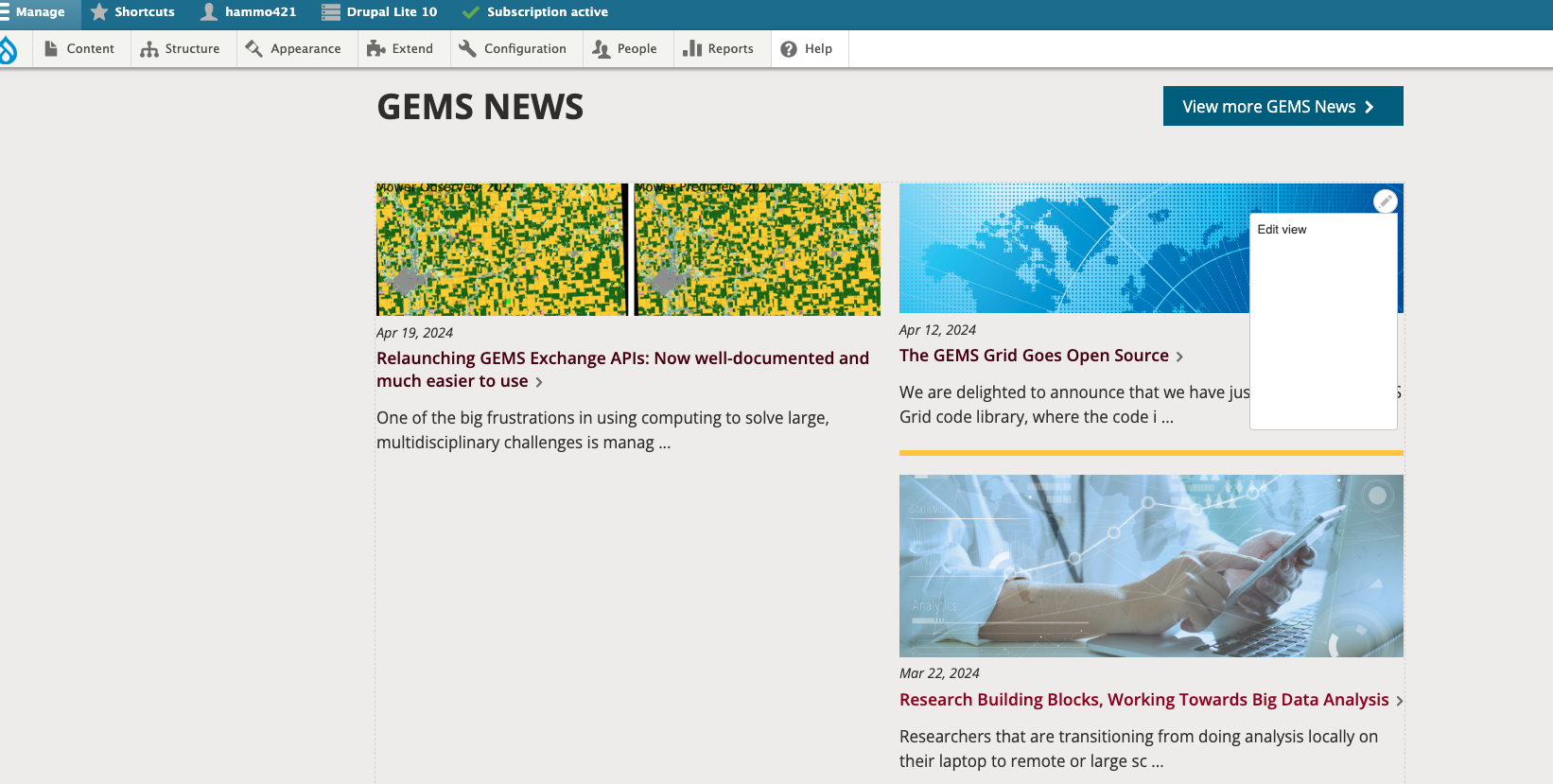1553x784 pixels.
Task: Open the Structure menu
Action: point(181,49)
